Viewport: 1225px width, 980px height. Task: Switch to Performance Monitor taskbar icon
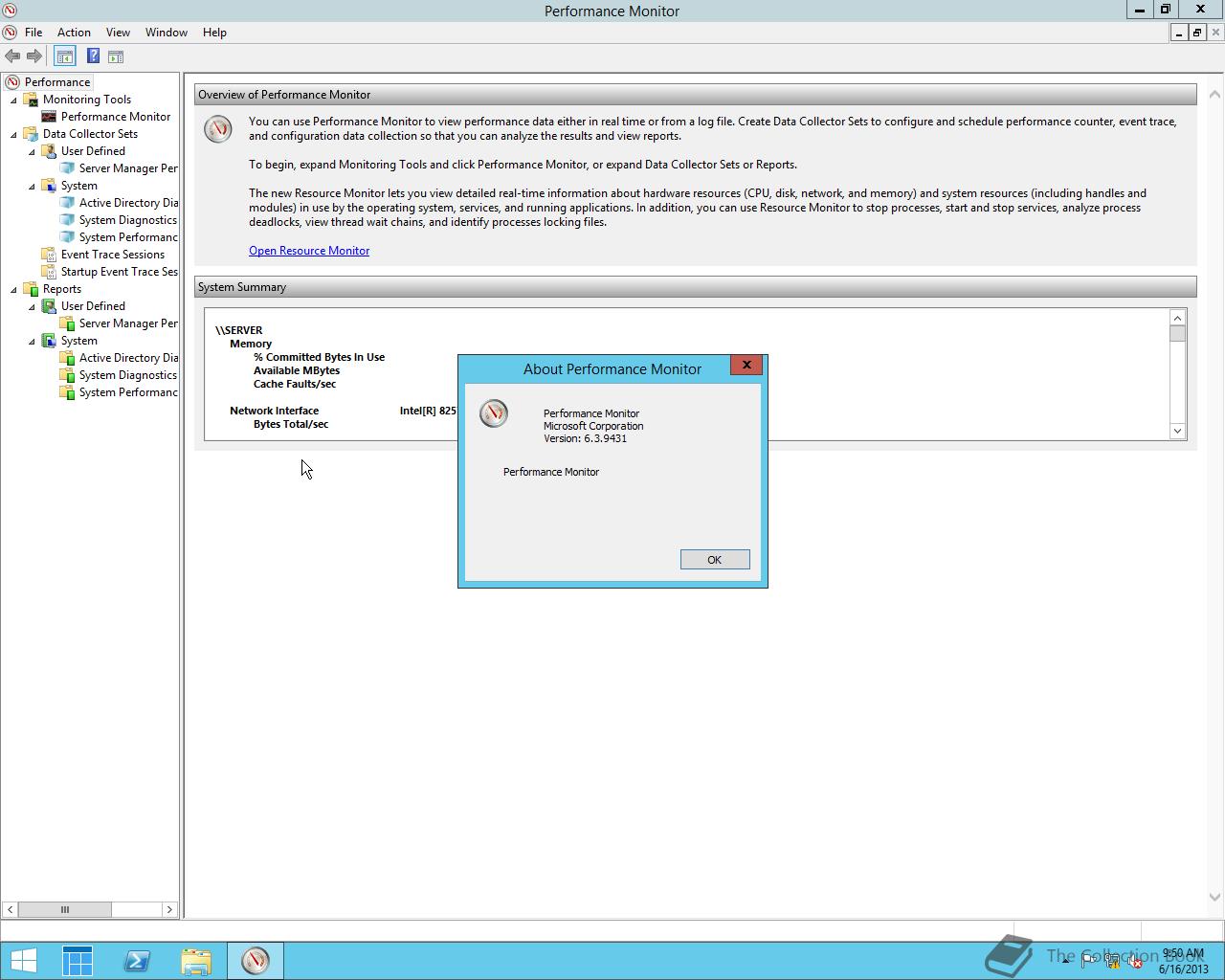coord(256,961)
